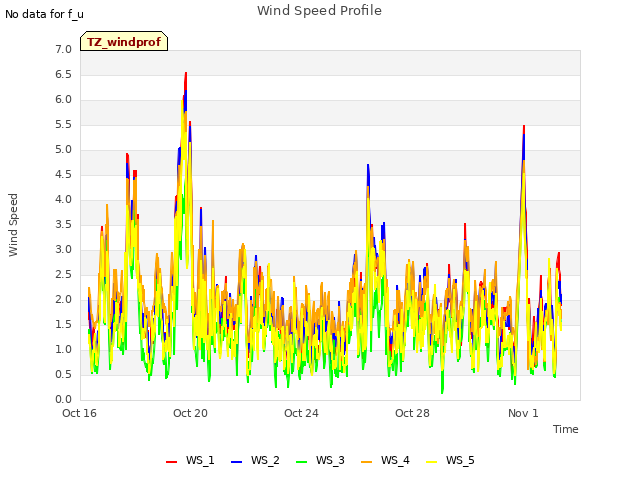Click the Oct 20 x-axis tick label
Image resolution: width=640 pixels, height=480 pixels.
pos(191,413)
